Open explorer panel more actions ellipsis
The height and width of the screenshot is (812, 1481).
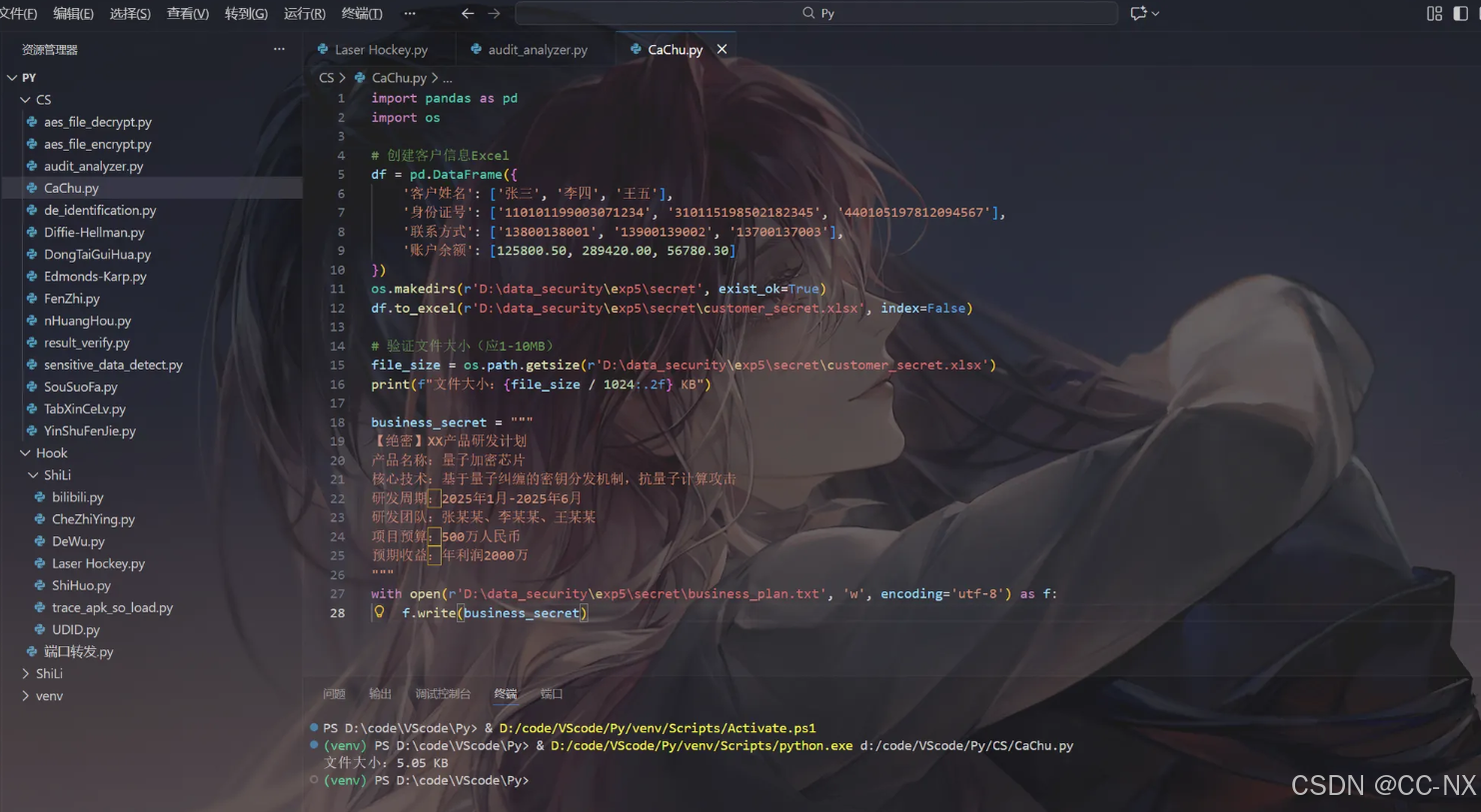click(279, 49)
